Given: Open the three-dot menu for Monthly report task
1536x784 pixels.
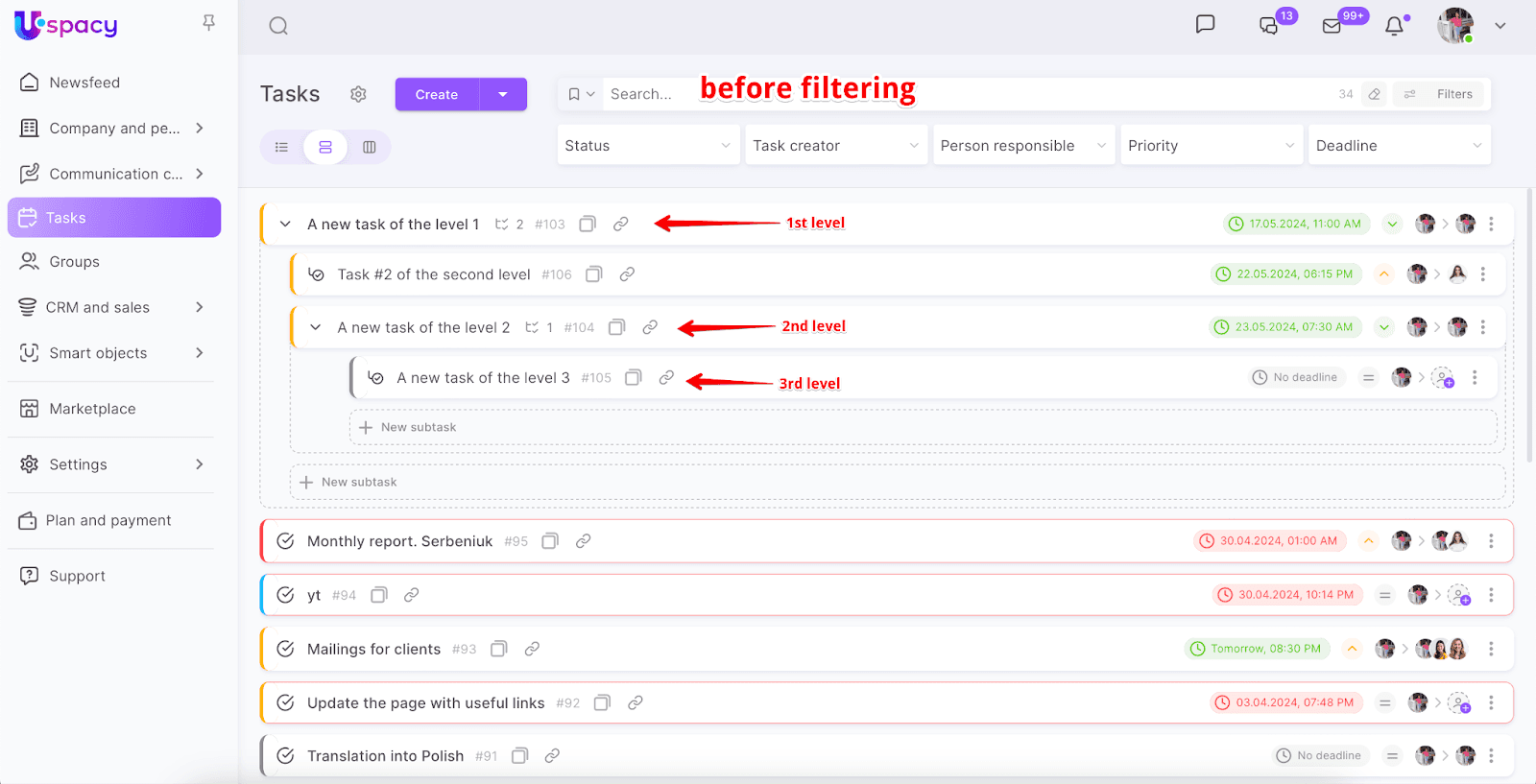Looking at the screenshot, I should coord(1491,541).
